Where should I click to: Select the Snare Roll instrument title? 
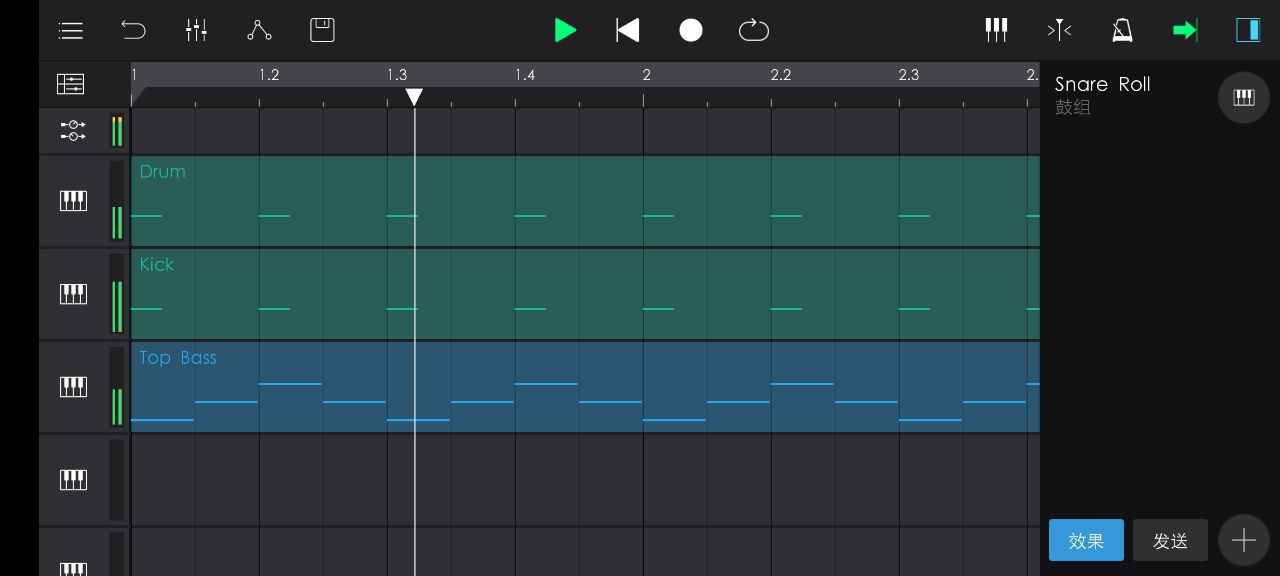tap(1103, 84)
